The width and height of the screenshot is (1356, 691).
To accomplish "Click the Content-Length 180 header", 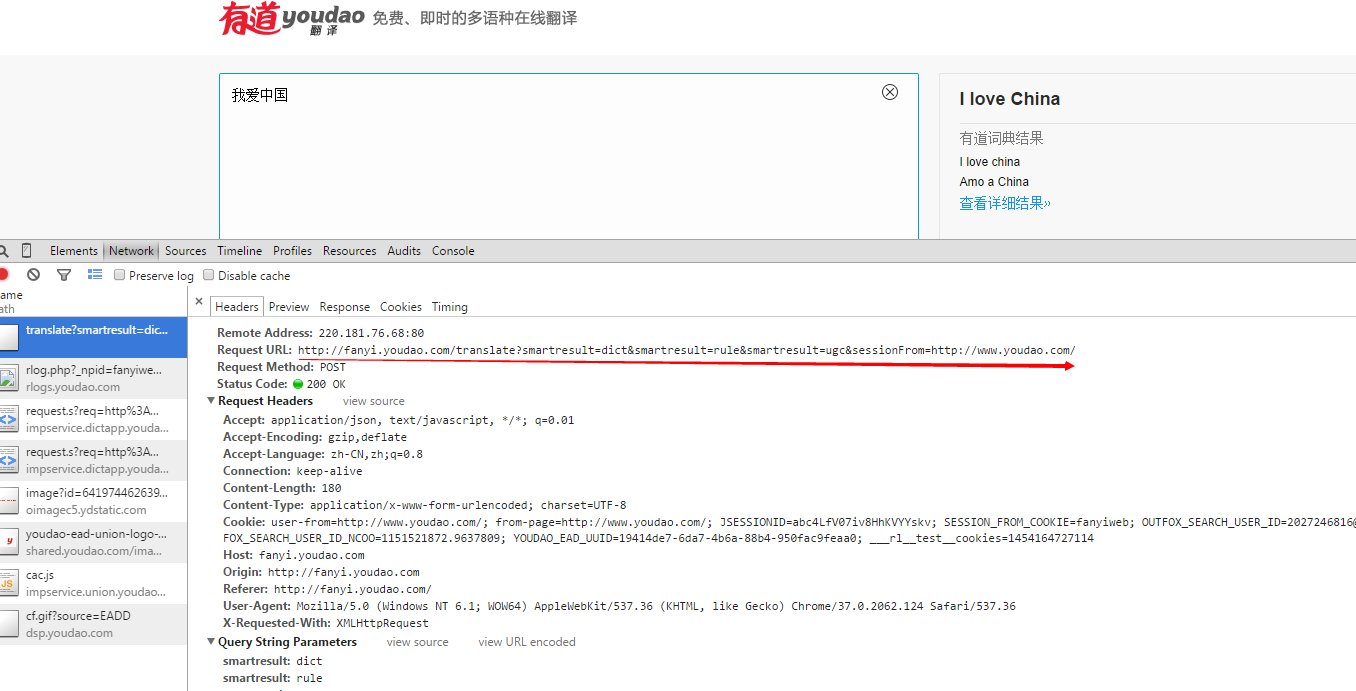I will (x=282, y=488).
